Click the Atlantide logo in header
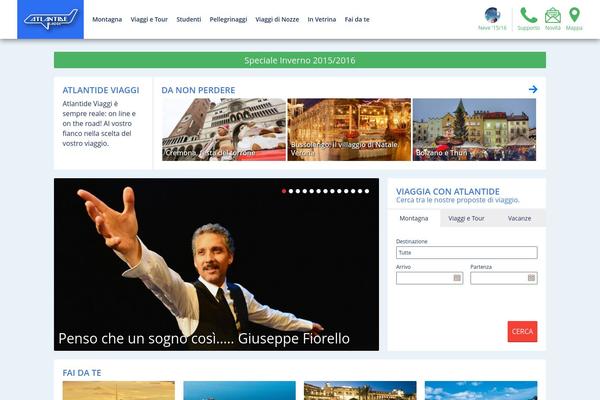600x400 pixels. (51, 20)
